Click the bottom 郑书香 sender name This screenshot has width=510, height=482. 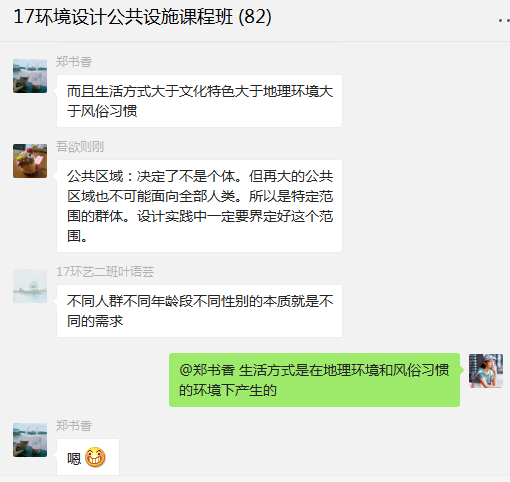[x=74, y=426]
